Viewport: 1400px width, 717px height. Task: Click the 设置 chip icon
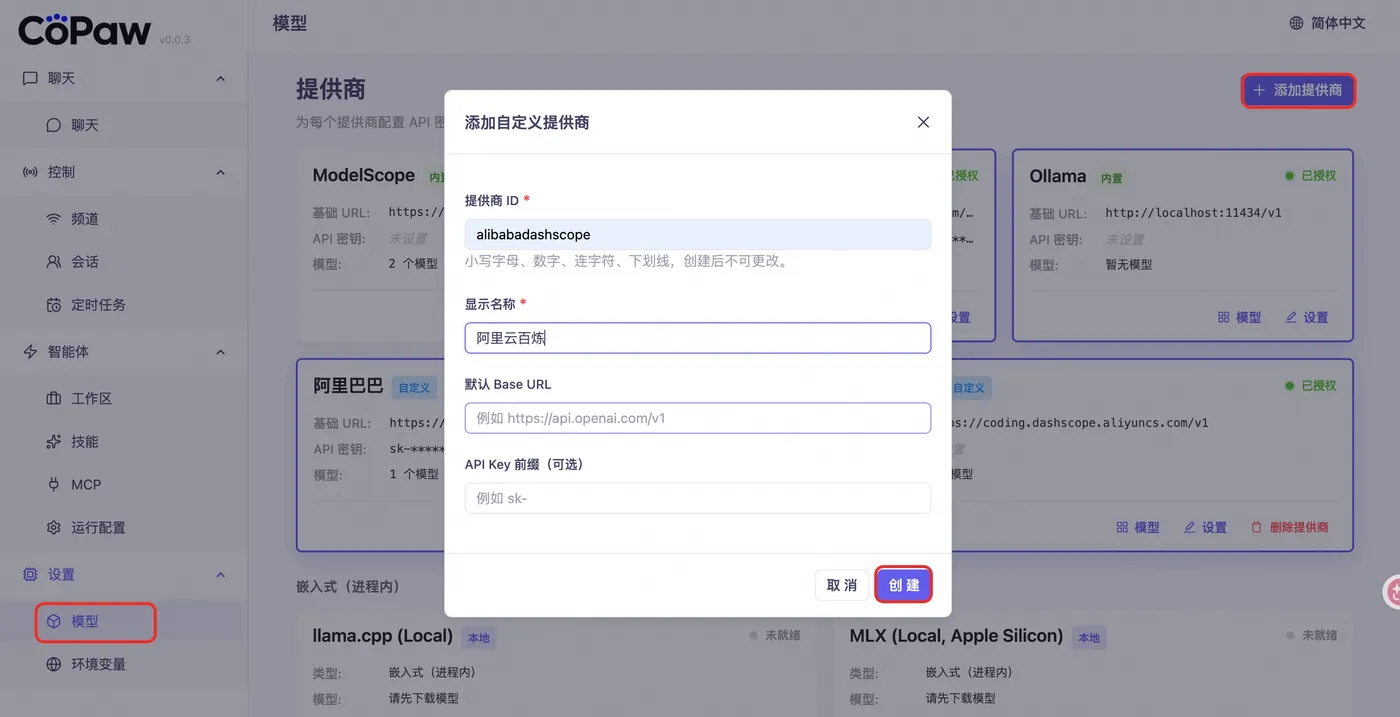pos(30,575)
